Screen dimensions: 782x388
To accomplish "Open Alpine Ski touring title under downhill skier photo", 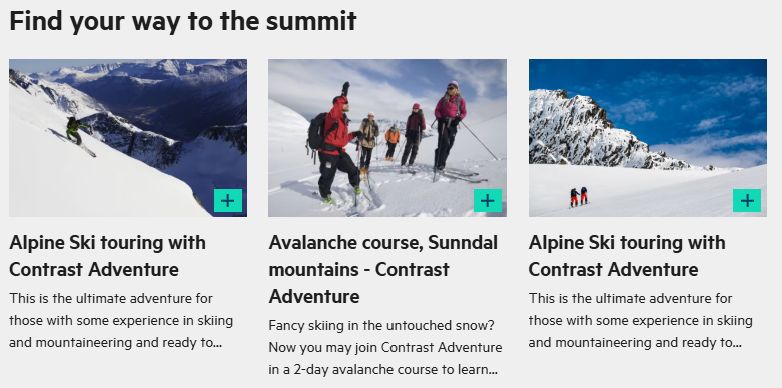I will tap(107, 256).
